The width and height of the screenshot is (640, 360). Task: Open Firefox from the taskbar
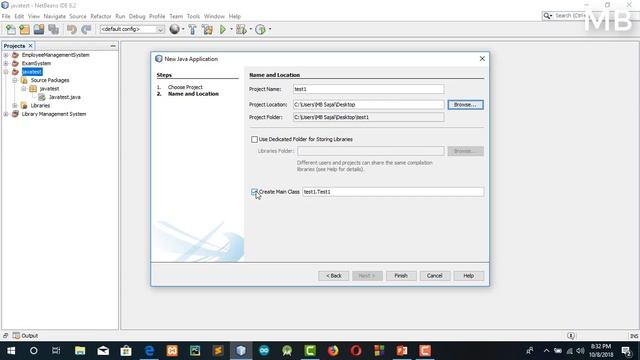[333, 351]
